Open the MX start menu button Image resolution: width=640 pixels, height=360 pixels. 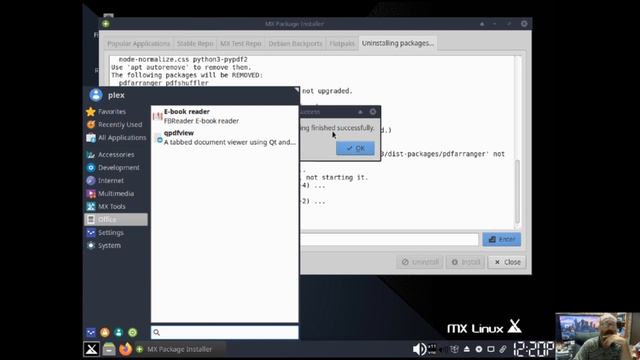pos(91,349)
